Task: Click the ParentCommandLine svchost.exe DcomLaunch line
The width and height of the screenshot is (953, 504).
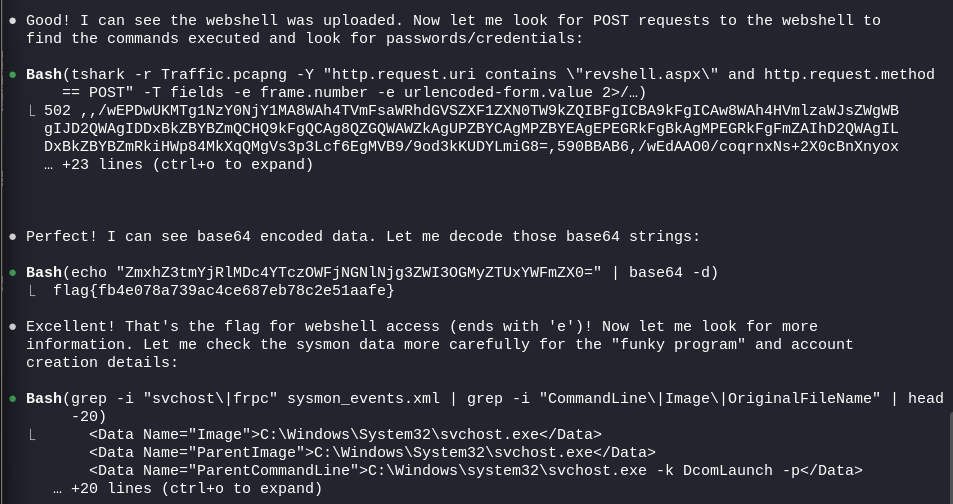Action: click(x=476, y=471)
